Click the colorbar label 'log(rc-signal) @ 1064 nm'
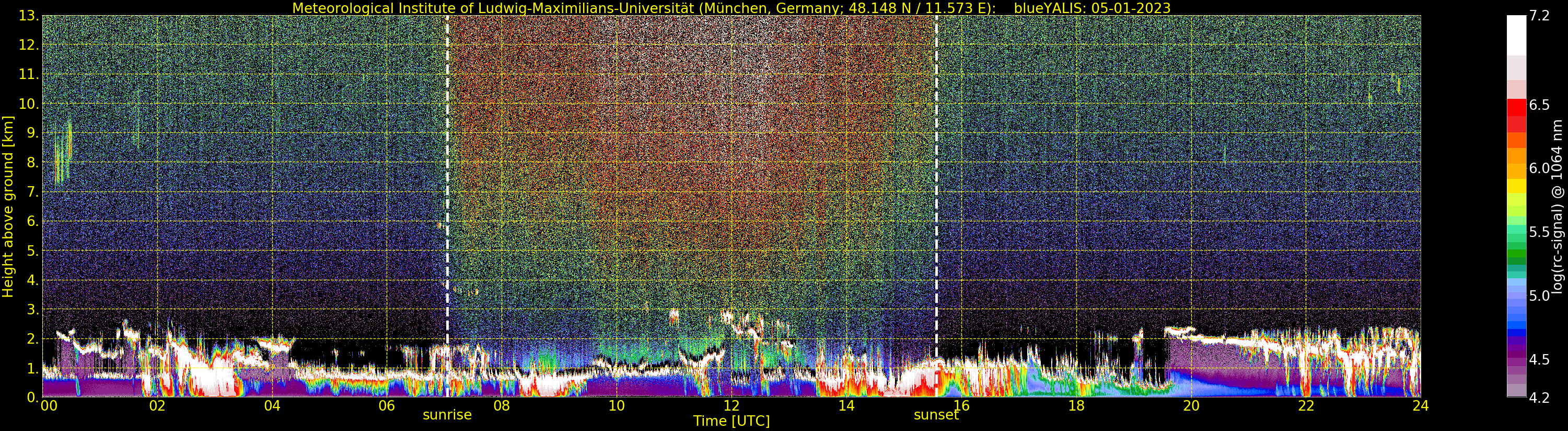This screenshot has height=431, width=1568. click(1558, 206)
